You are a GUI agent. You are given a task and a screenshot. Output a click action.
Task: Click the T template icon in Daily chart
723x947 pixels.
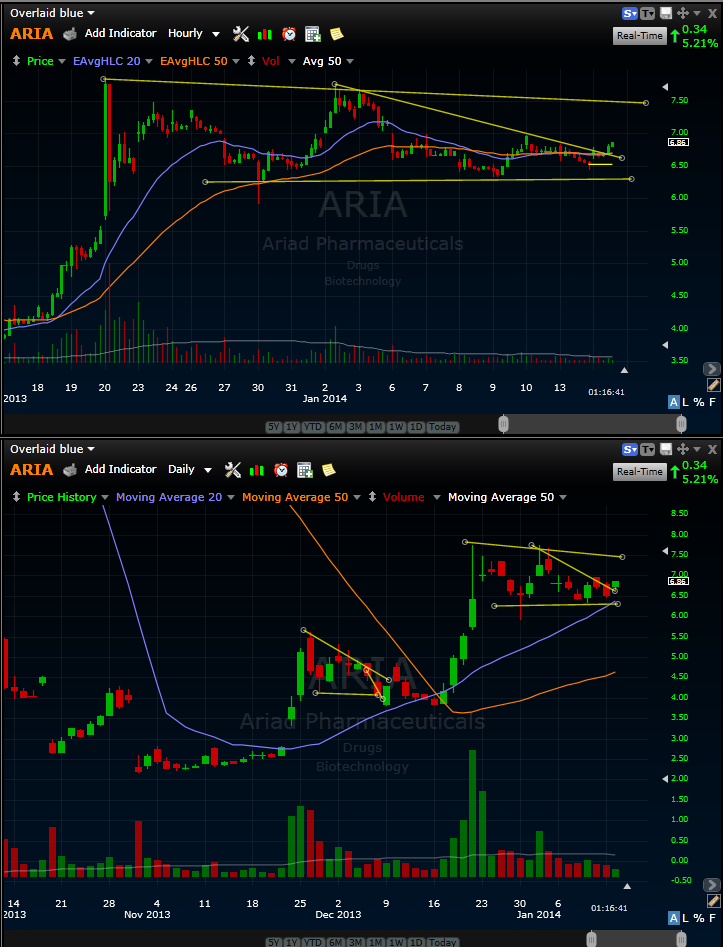point(647,449)
